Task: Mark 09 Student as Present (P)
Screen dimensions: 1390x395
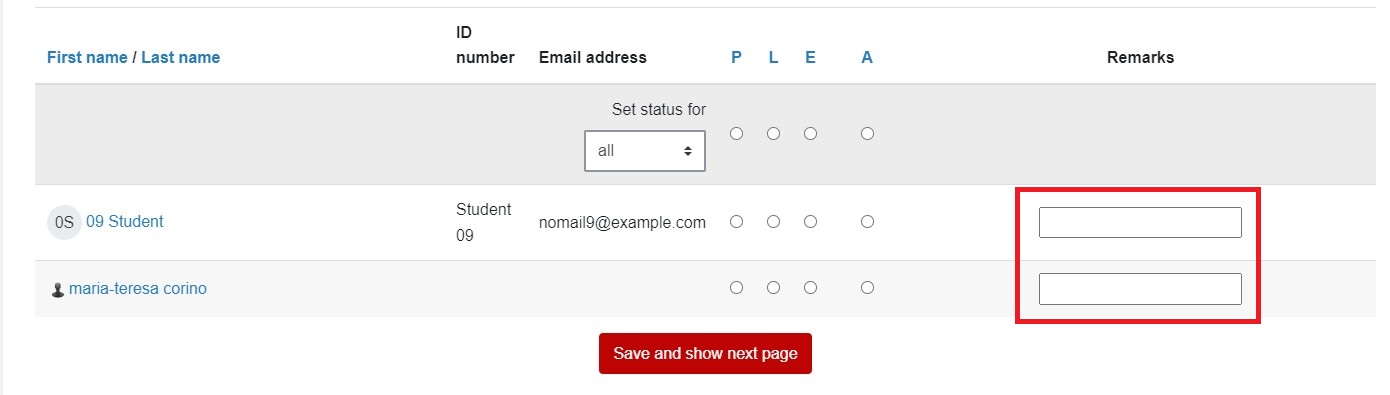Action: tap(737, 222)
